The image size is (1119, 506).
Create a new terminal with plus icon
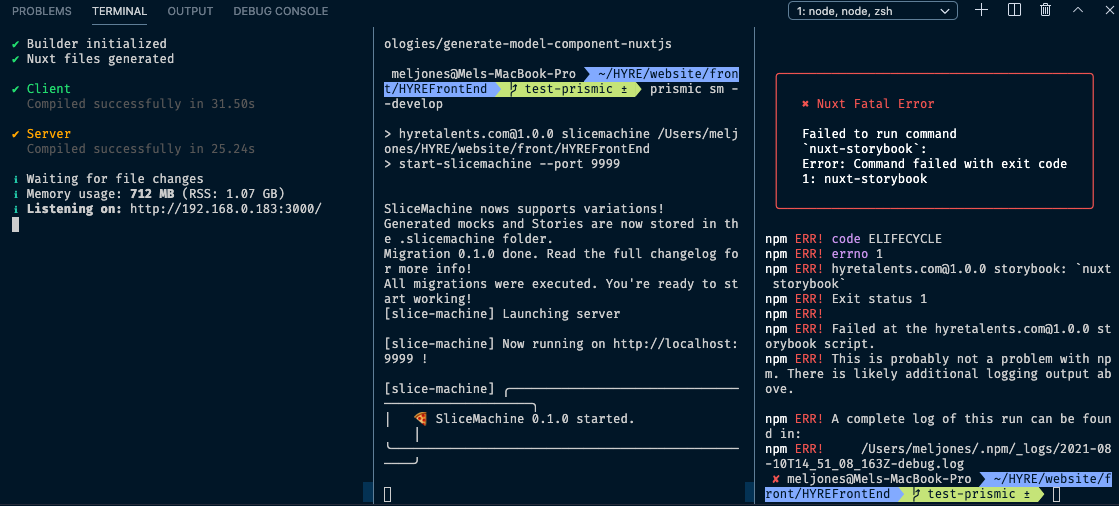coord(981,10)
